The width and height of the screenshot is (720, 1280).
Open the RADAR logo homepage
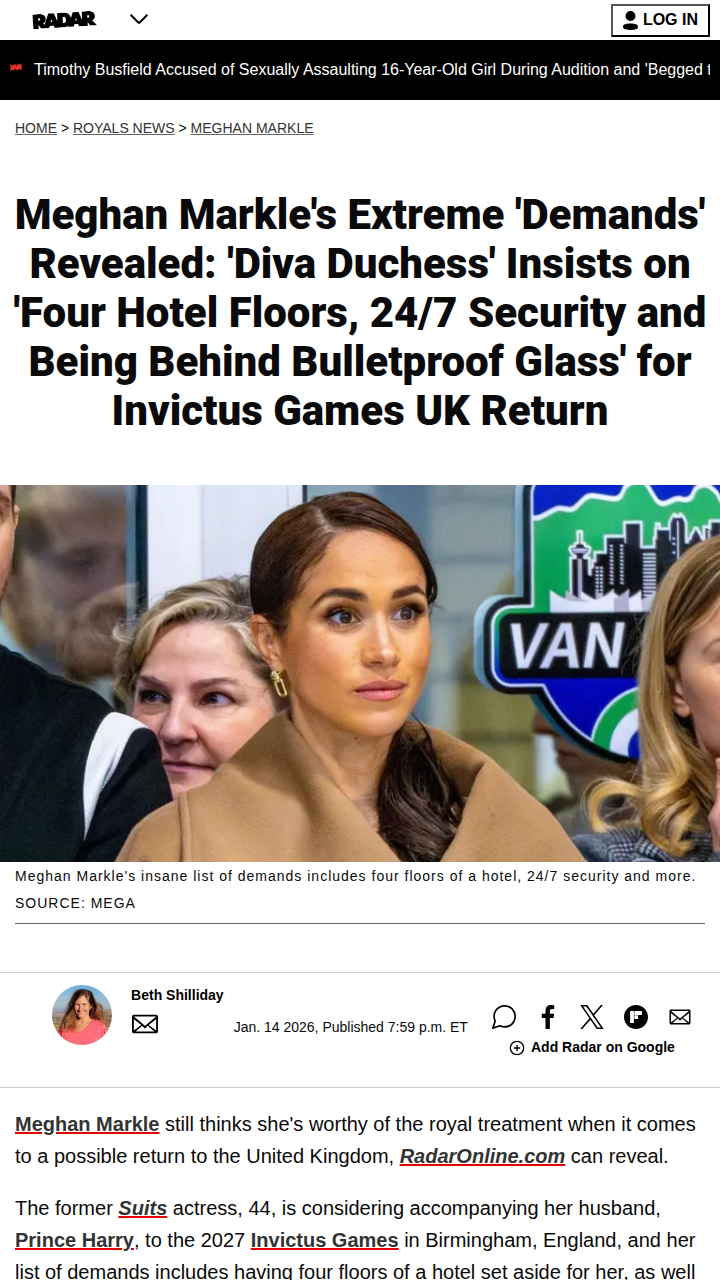[64, 19]
